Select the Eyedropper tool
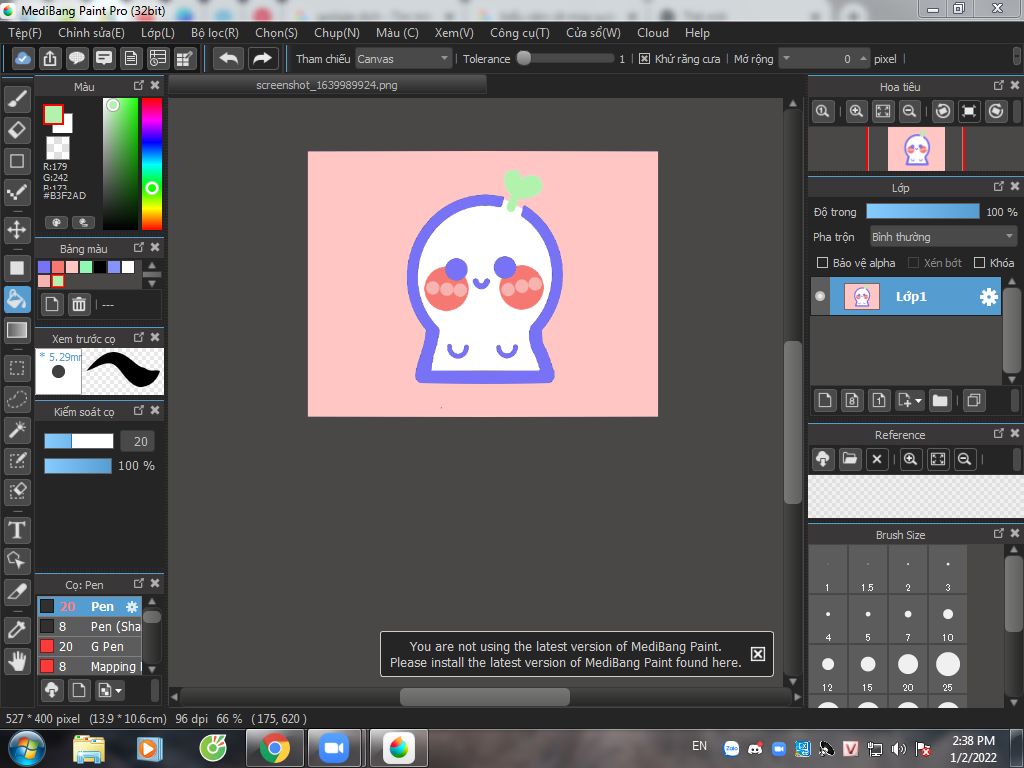The width and height of the screenshot is (1024, 768). [17, 630]
